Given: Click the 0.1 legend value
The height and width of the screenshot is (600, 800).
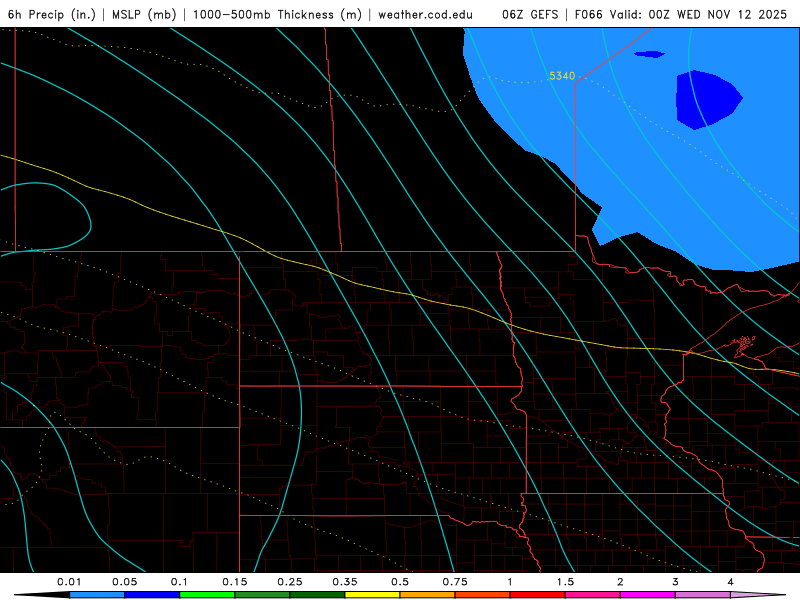Looking at the screenshot, I should (179, 582).
